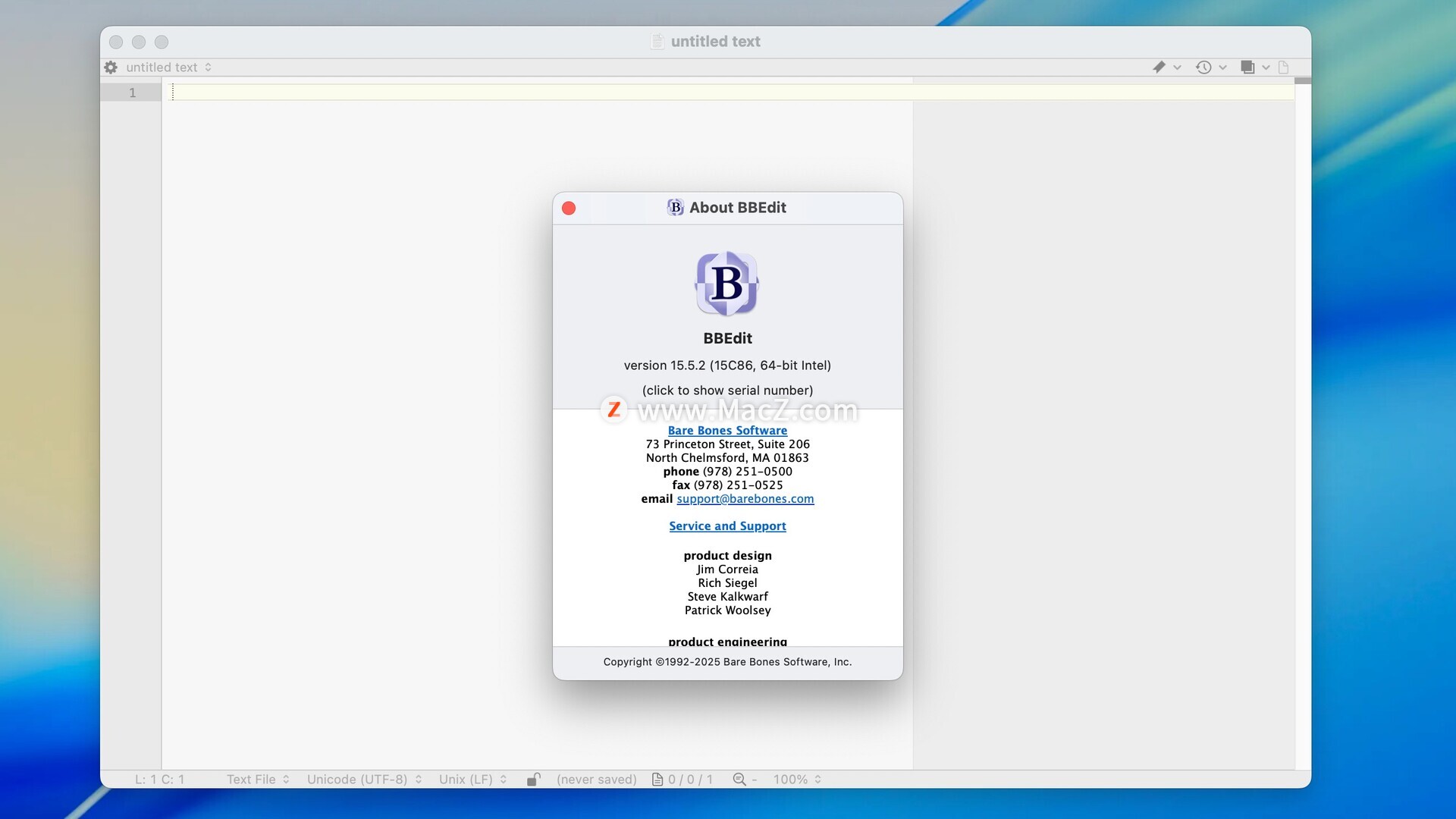Expand the open documents menu chevron
This screenshot has width=1456, height=819.
(1266, 67)
